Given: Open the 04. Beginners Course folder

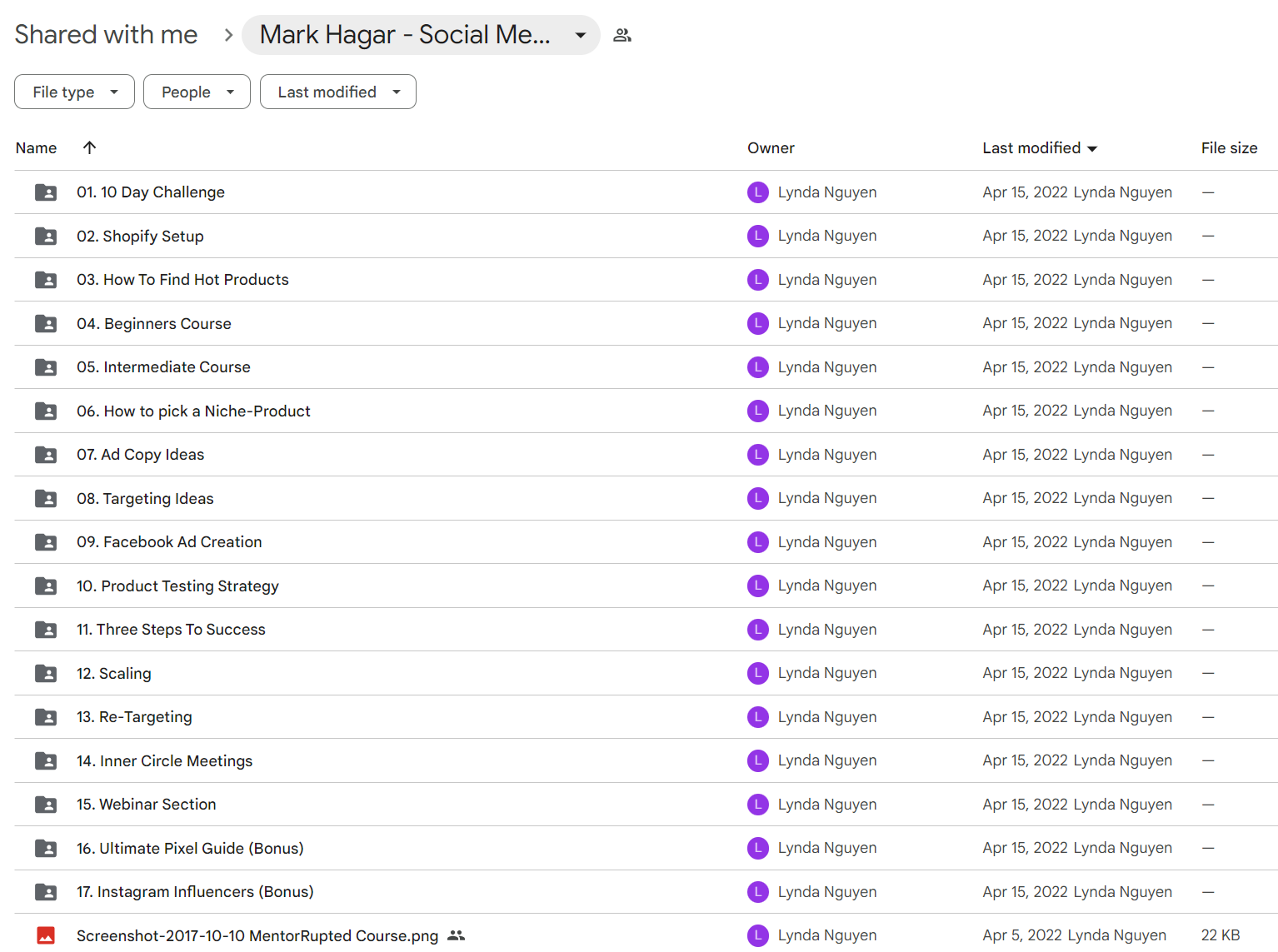Looking at the screenshot, I should coord(154,323).
